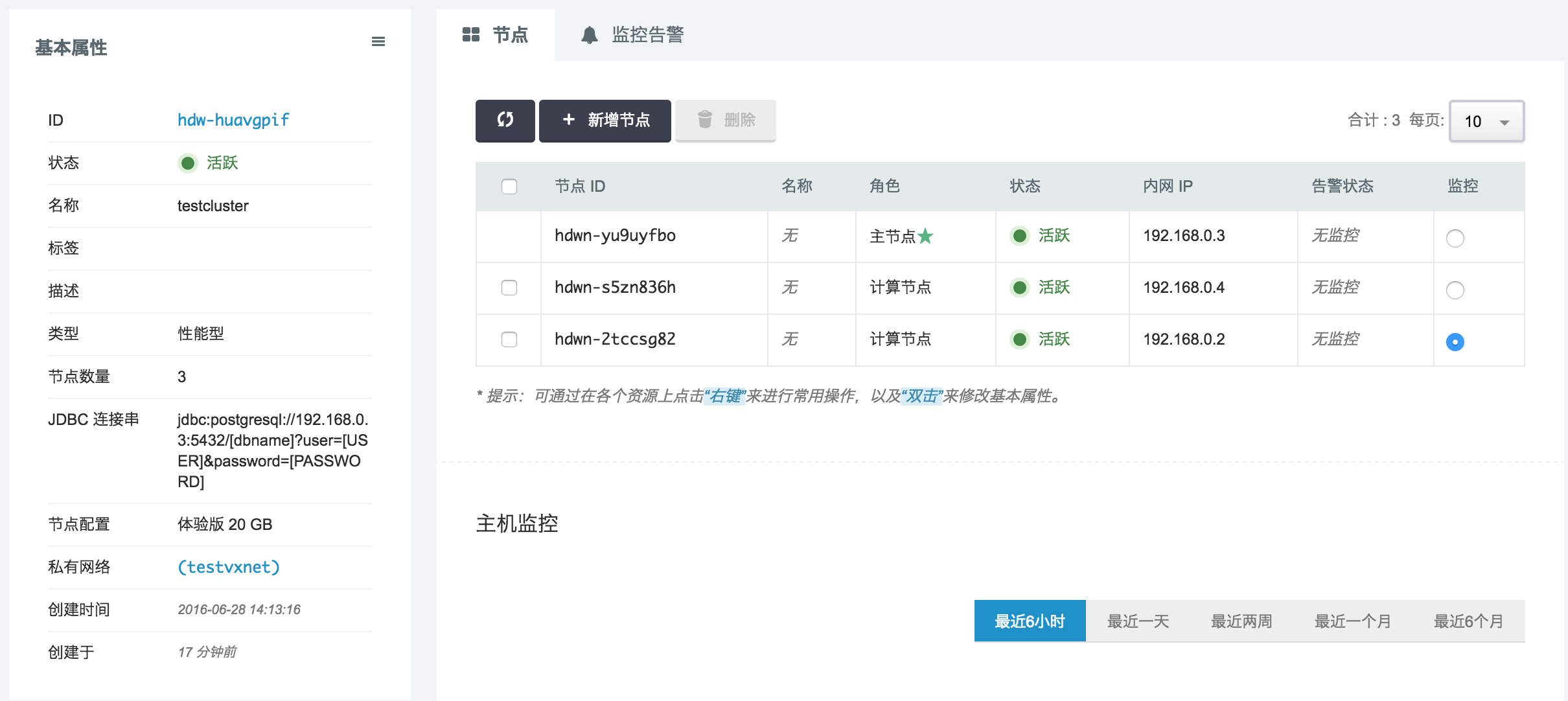Check the checkbox for node hdwn-s5zn836h
Viewport: 1568px width, 701px height.
[509, 288]
